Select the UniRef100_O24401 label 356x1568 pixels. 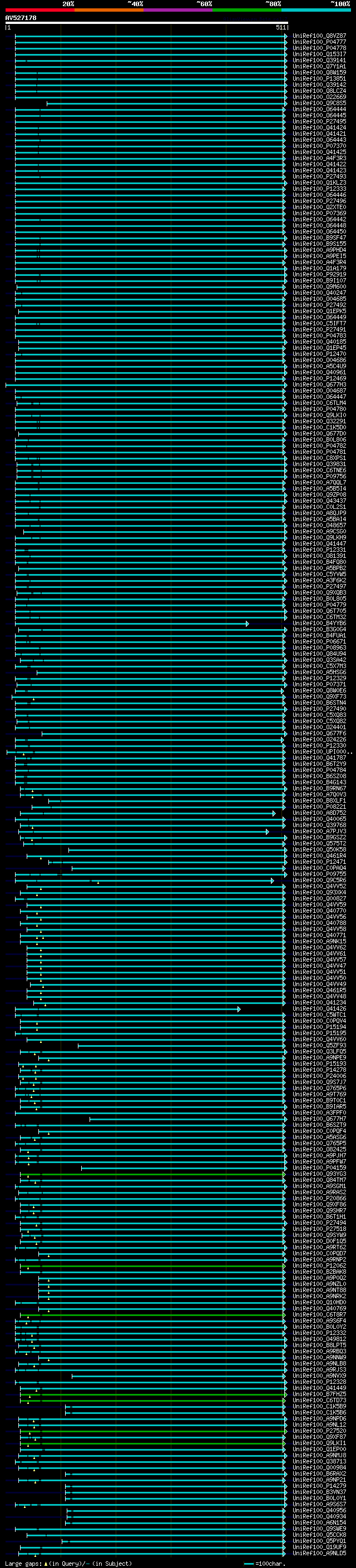click(319, 728)
